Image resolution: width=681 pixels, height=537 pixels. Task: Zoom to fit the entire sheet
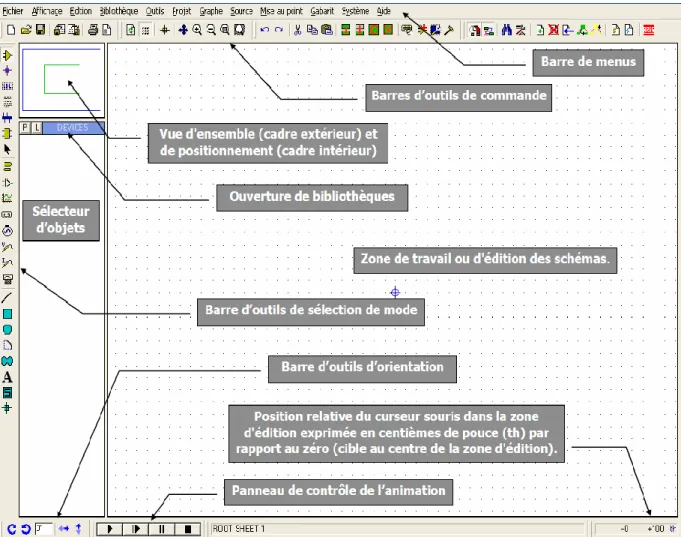tap(225, 30)
